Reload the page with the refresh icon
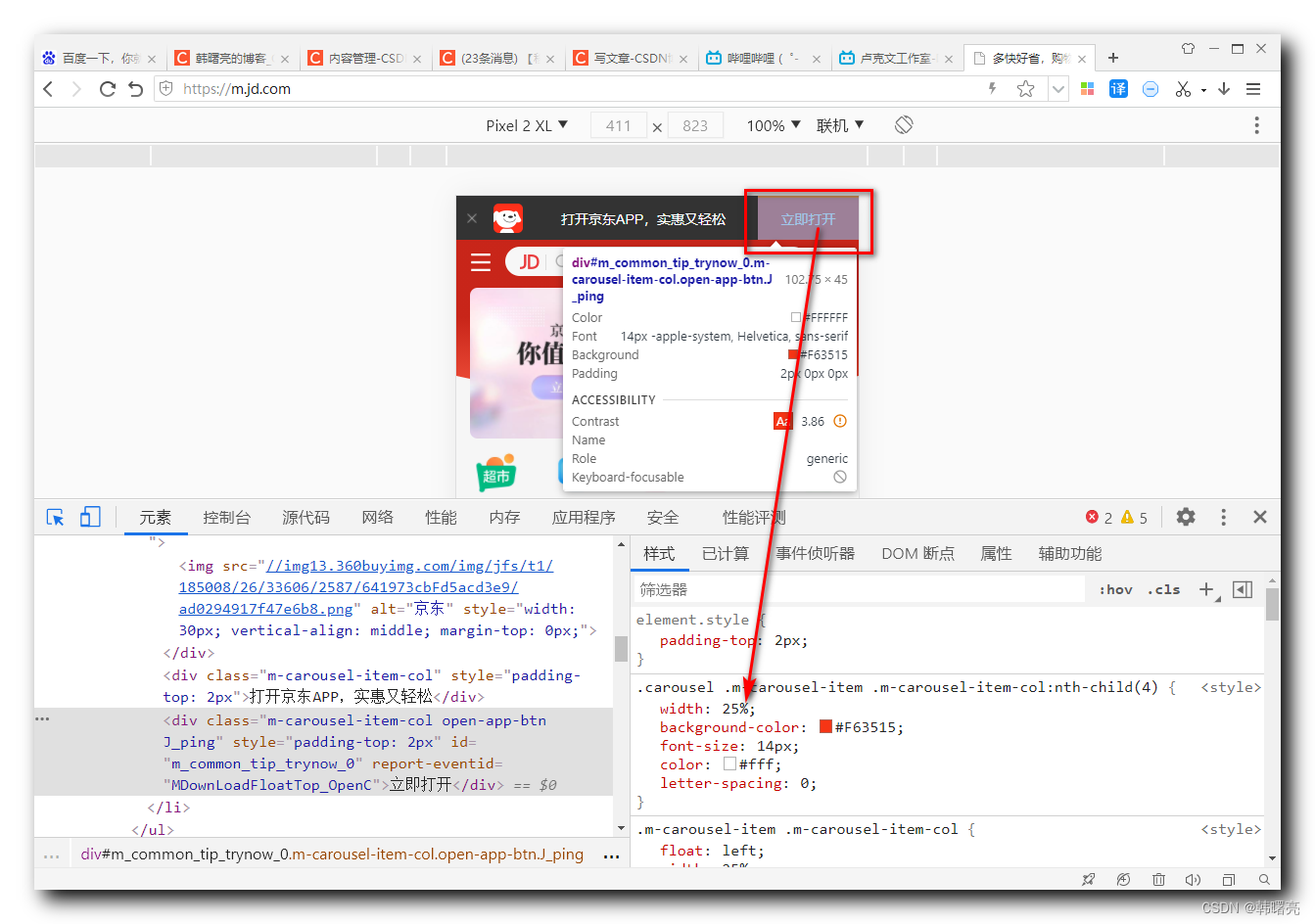Image resolution: width=1315 pixels, height=924 pixels. pos(108,89)
